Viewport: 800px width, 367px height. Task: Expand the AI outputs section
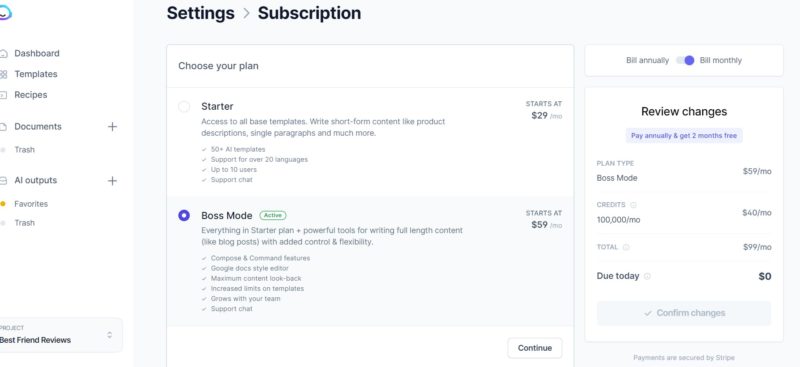(x=36, y=181)
